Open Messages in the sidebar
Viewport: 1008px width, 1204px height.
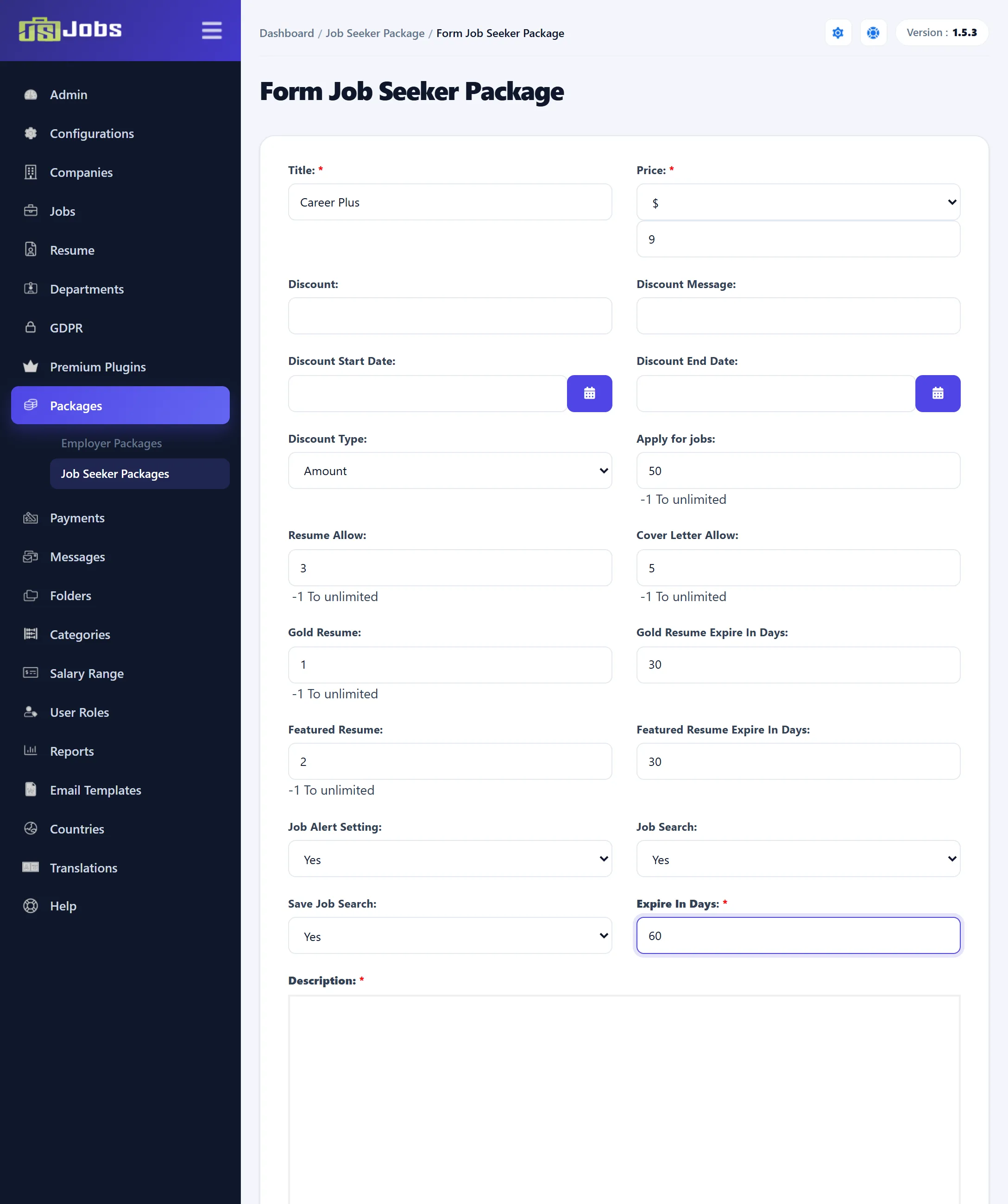77,557
